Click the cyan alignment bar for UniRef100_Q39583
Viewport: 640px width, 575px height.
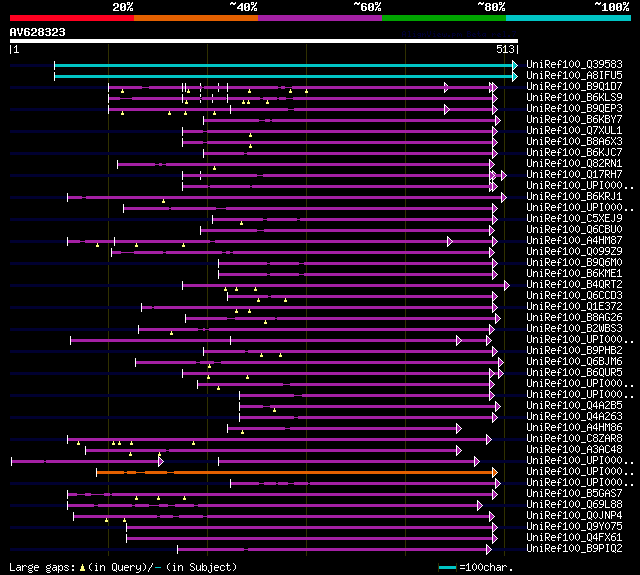coord(285,65)
